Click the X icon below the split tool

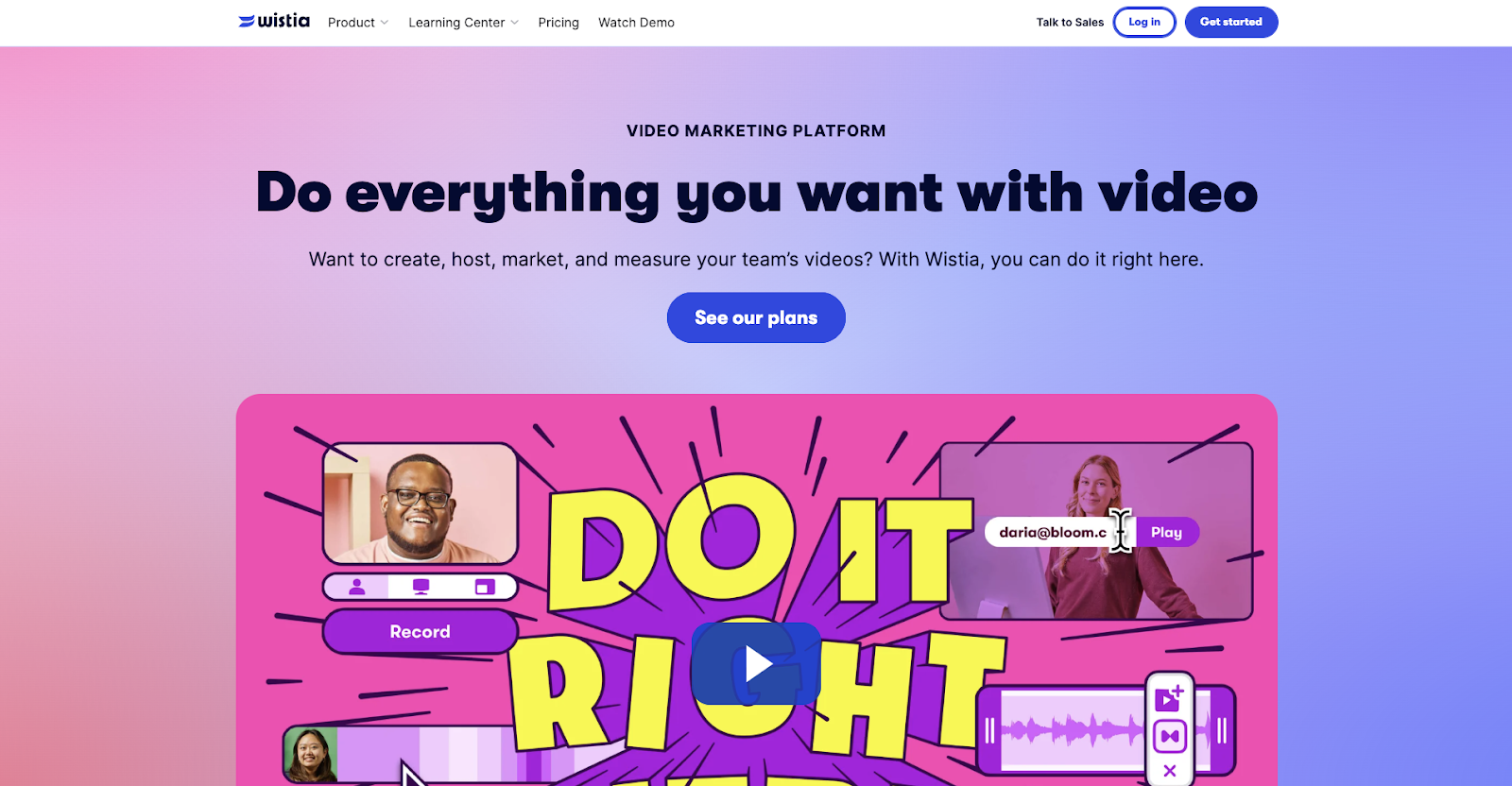[1170, 771]
